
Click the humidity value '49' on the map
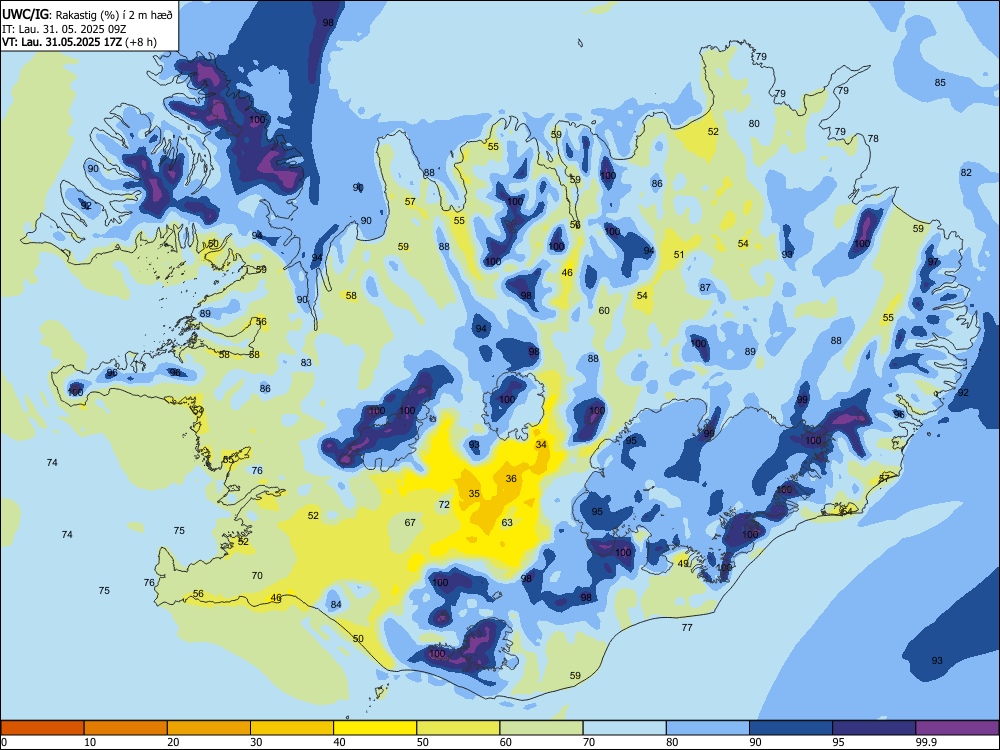683,563
